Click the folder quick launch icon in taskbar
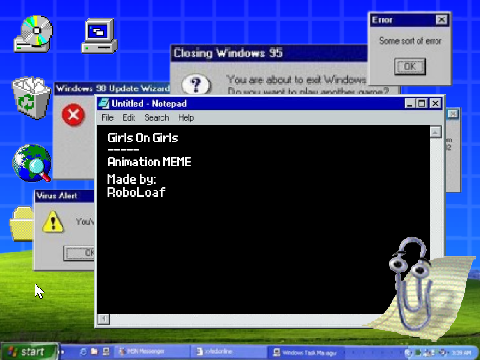The width and height of the screenshot is (480, 360). point(94,352)
